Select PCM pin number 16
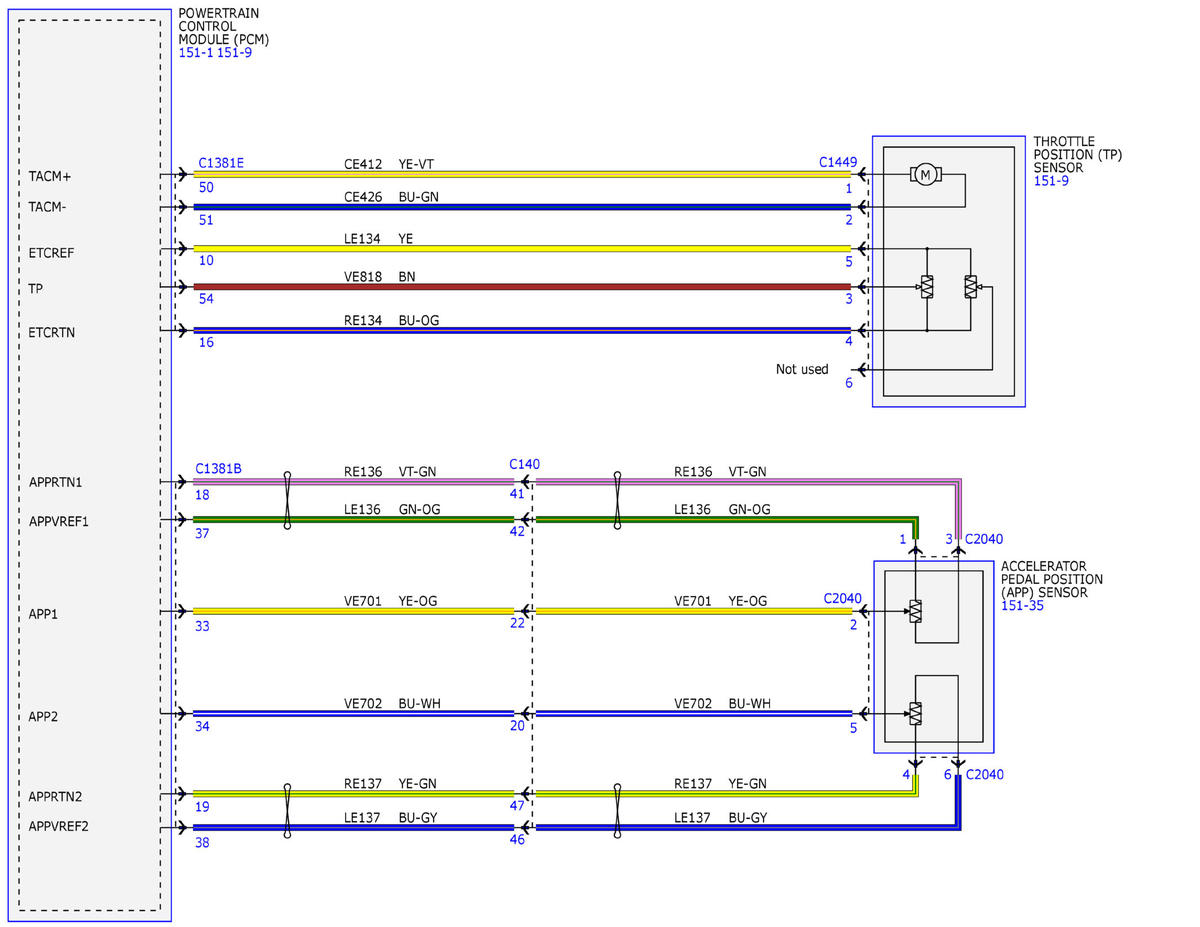Image resolution: width=1200 pixels, height=927 pixels. coord(205,342)
